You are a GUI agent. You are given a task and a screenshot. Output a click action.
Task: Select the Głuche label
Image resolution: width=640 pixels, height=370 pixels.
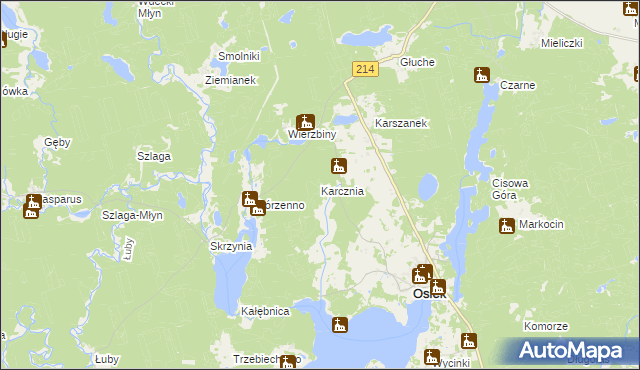(417, 62)
